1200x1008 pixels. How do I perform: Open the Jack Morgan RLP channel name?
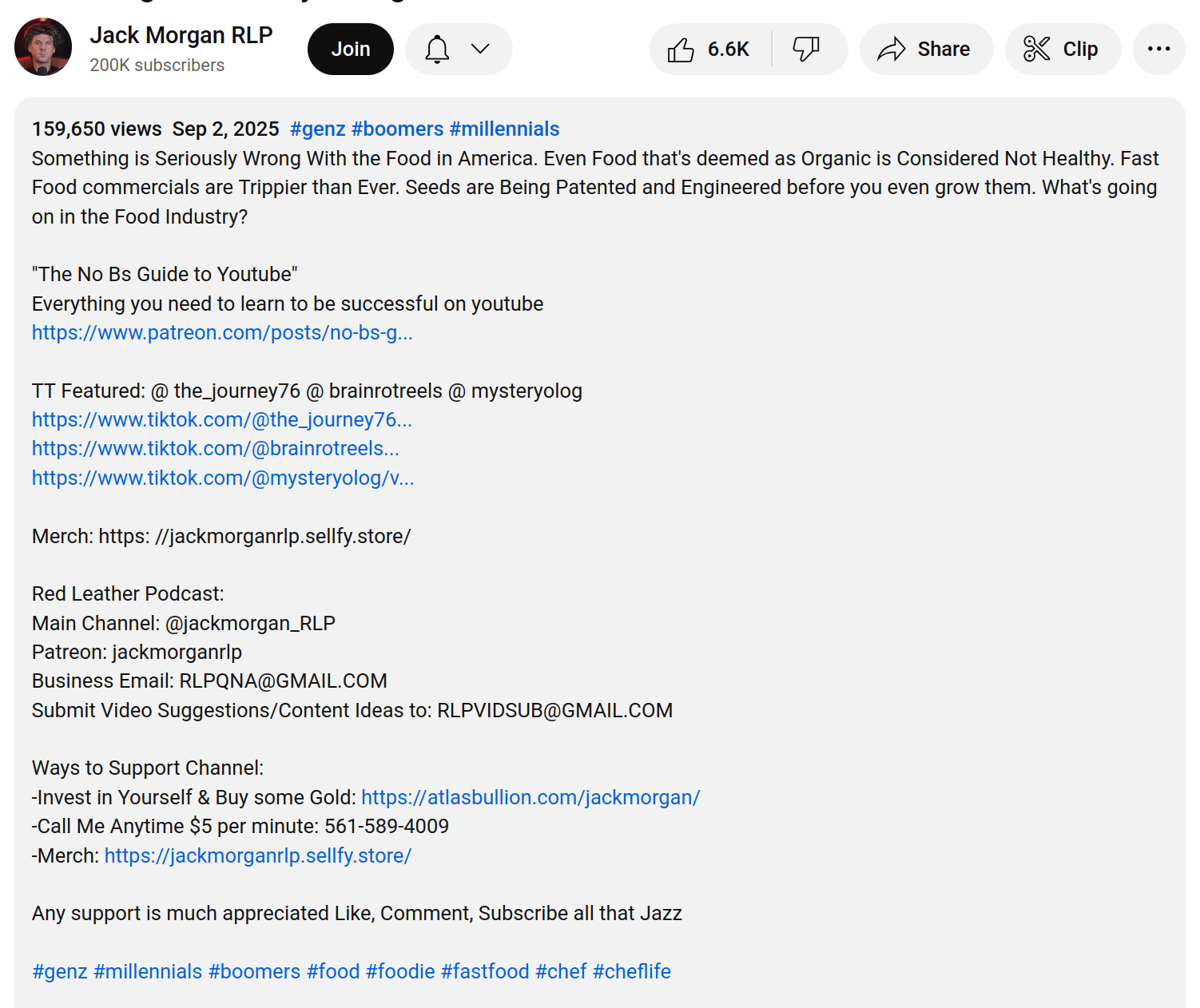(x=181, y=35)
